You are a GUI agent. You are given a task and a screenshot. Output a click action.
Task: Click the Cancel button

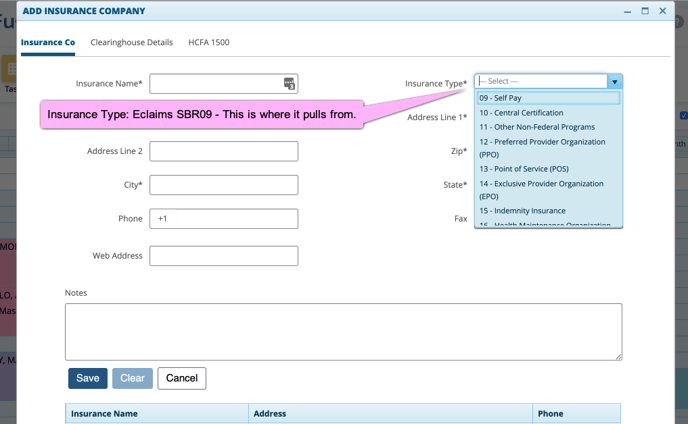(x=182, y=378)
